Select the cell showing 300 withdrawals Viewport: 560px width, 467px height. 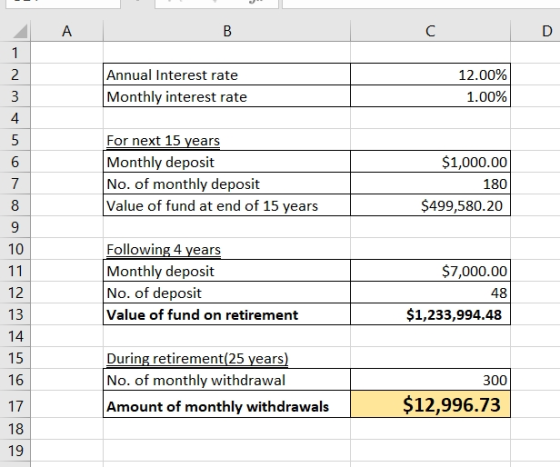[x=430, y=380]
